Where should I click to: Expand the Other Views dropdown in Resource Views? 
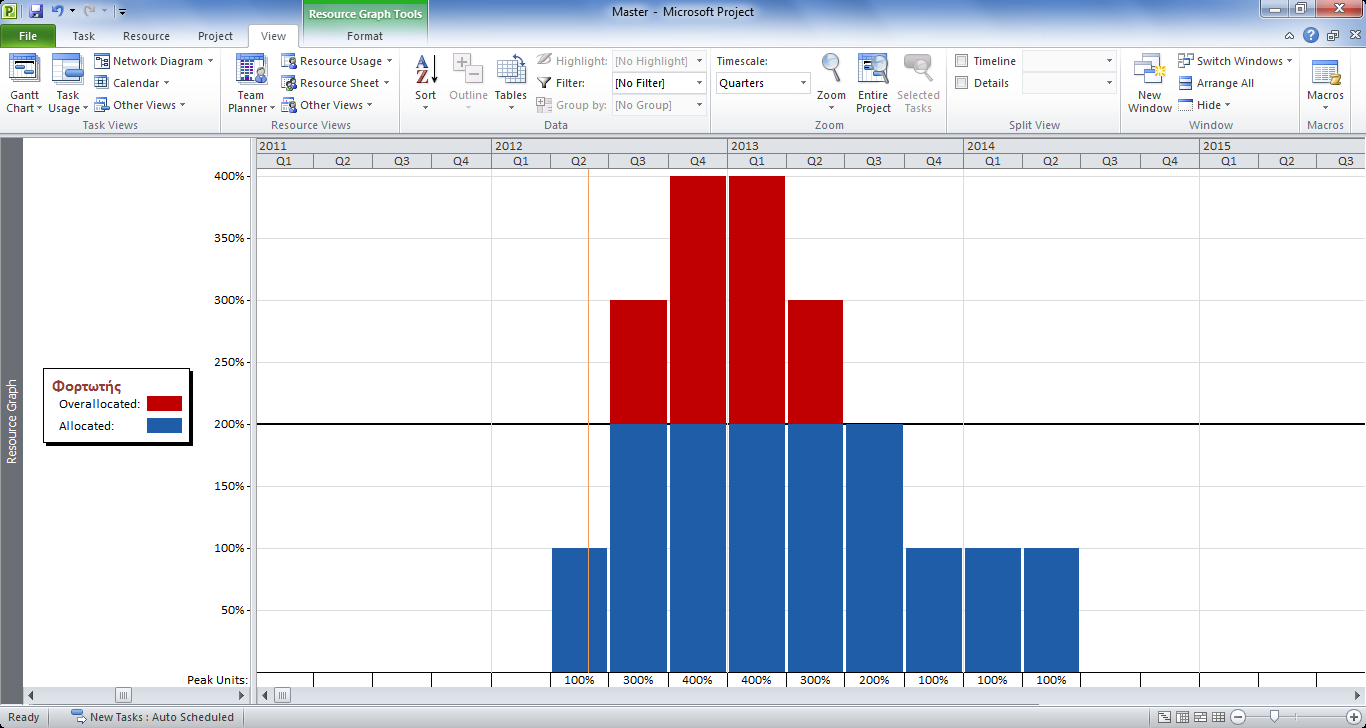click(326, 105)
